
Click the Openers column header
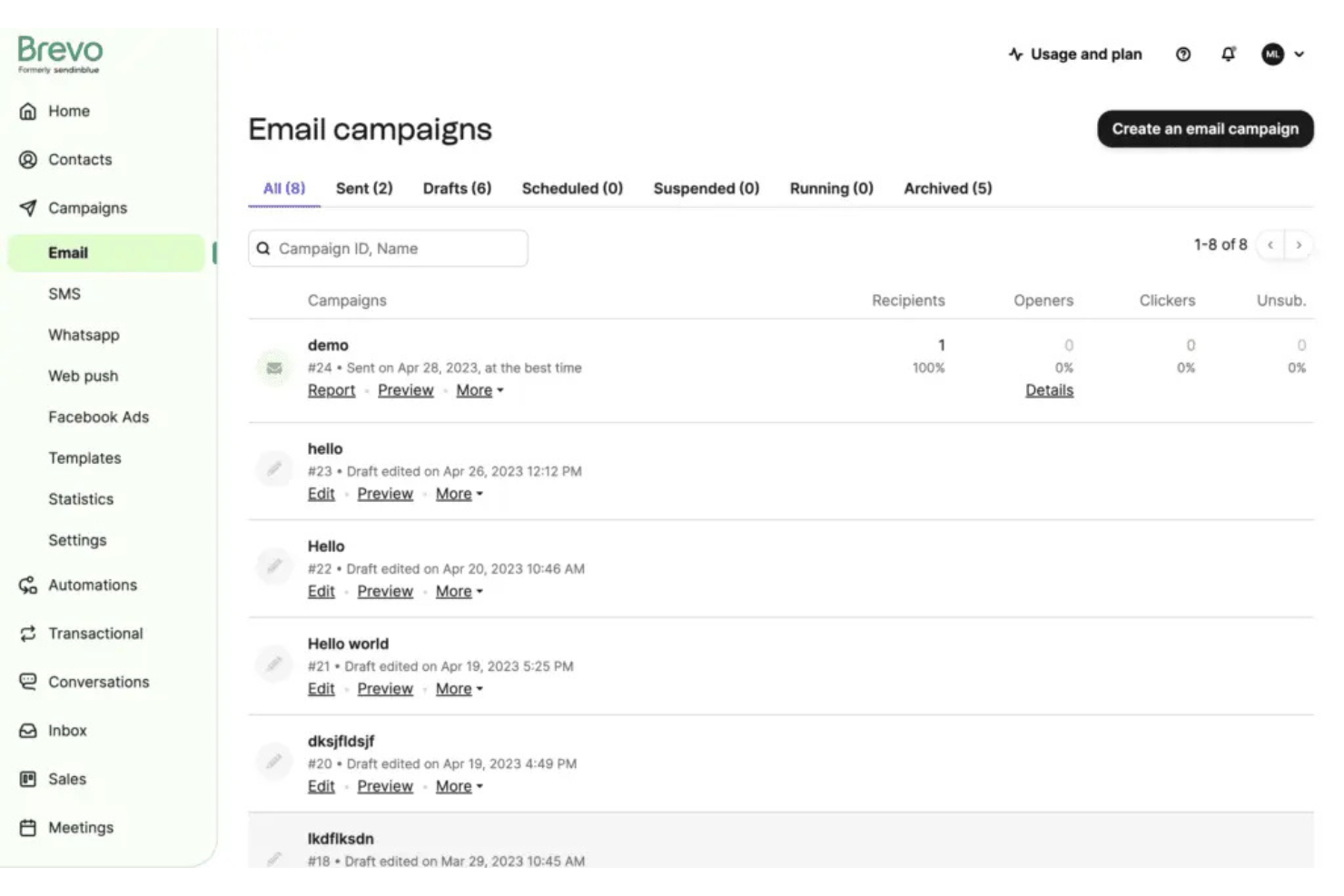pos(1043,300)
